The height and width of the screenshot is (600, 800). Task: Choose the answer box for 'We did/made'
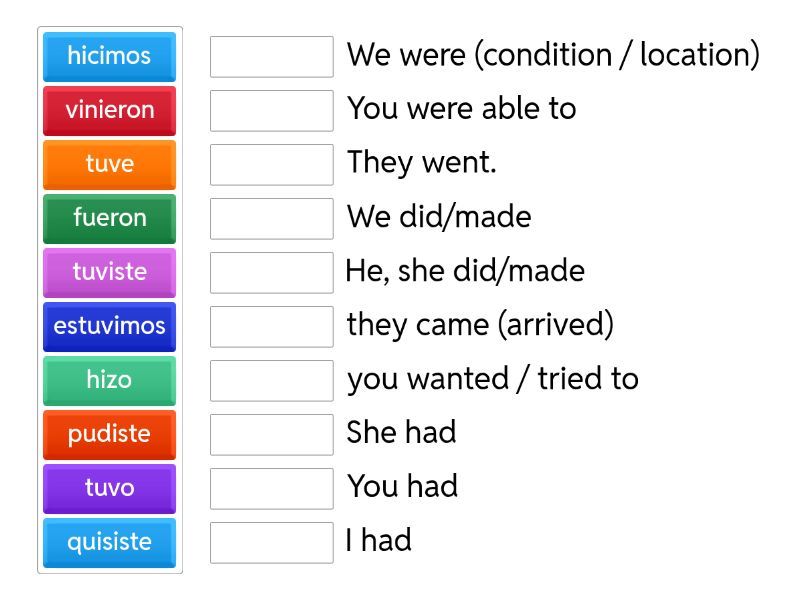point(271,218)
